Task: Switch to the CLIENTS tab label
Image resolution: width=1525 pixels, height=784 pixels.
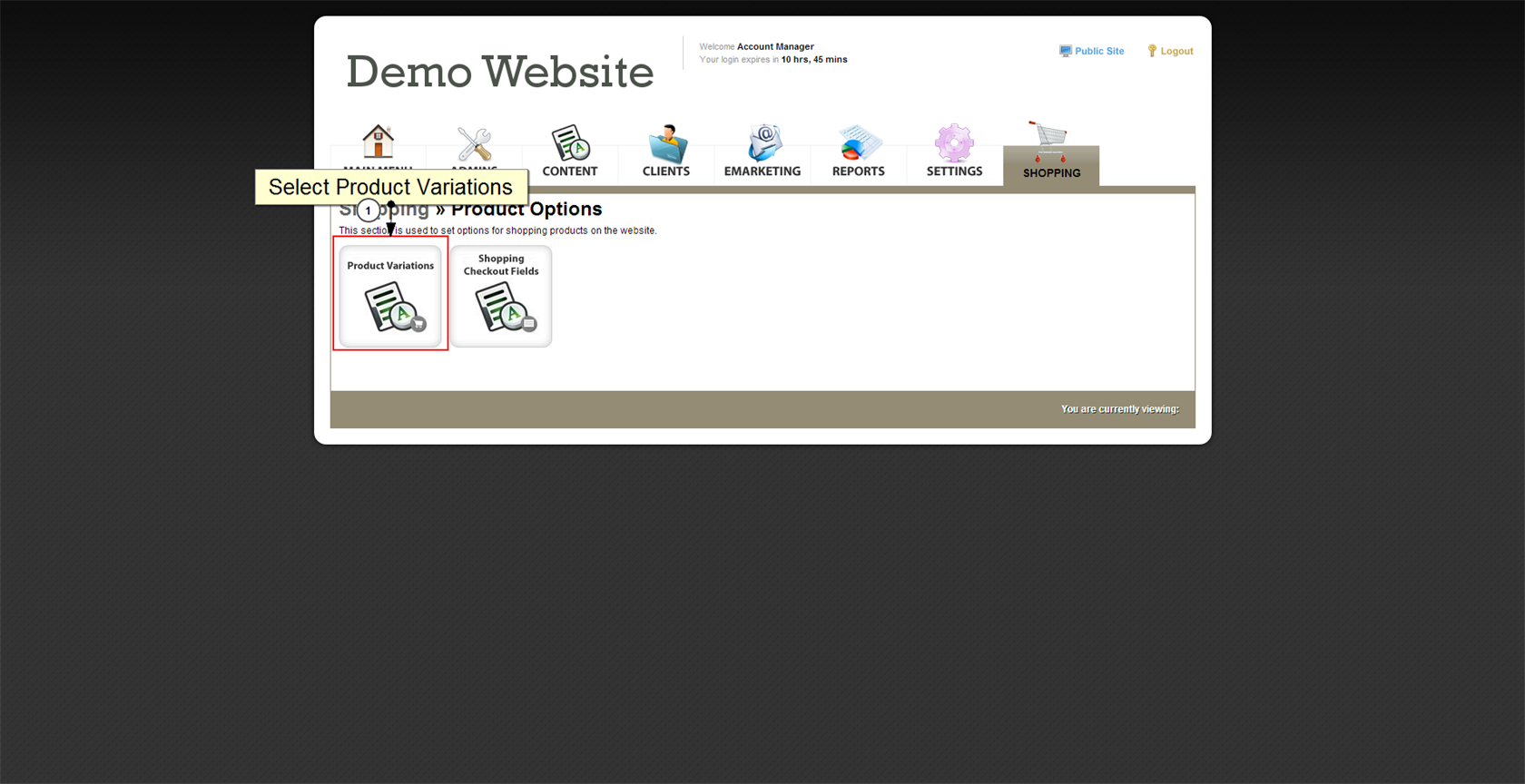Action: pyautogui.click(x=666, y=171)
